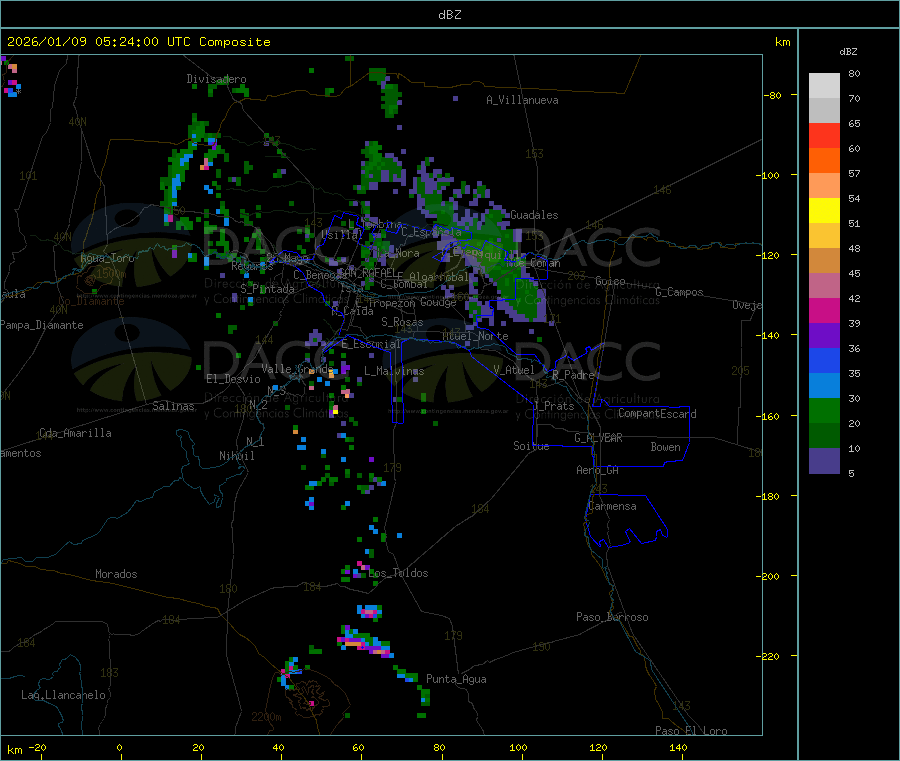Click the orange 60 dBZ legend swatch
900x761 pixels.
pyautogui.click(x=824, y=161)
